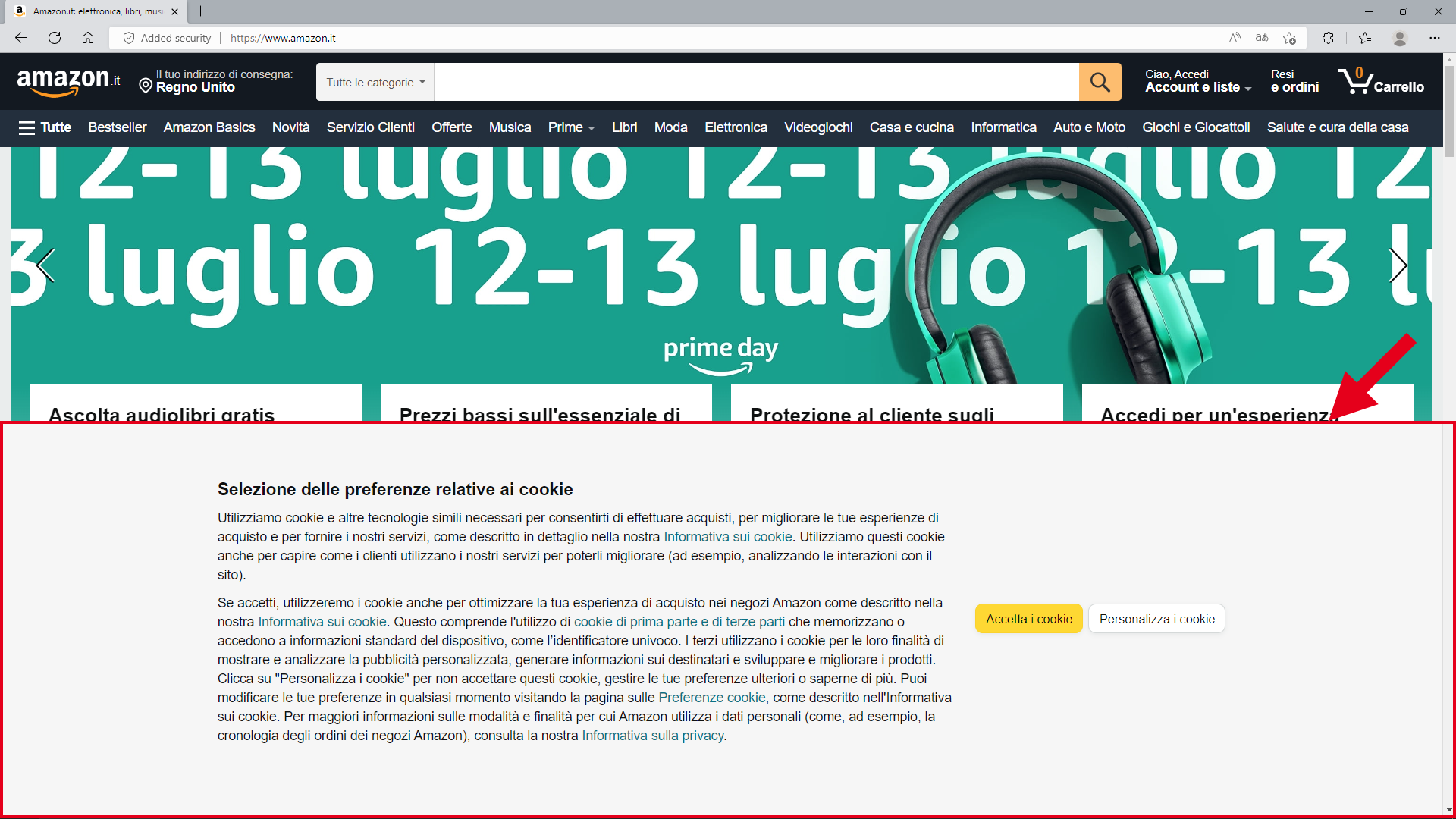
Task: Open browser favorites with the star icon
Action: click(1366, 38)
